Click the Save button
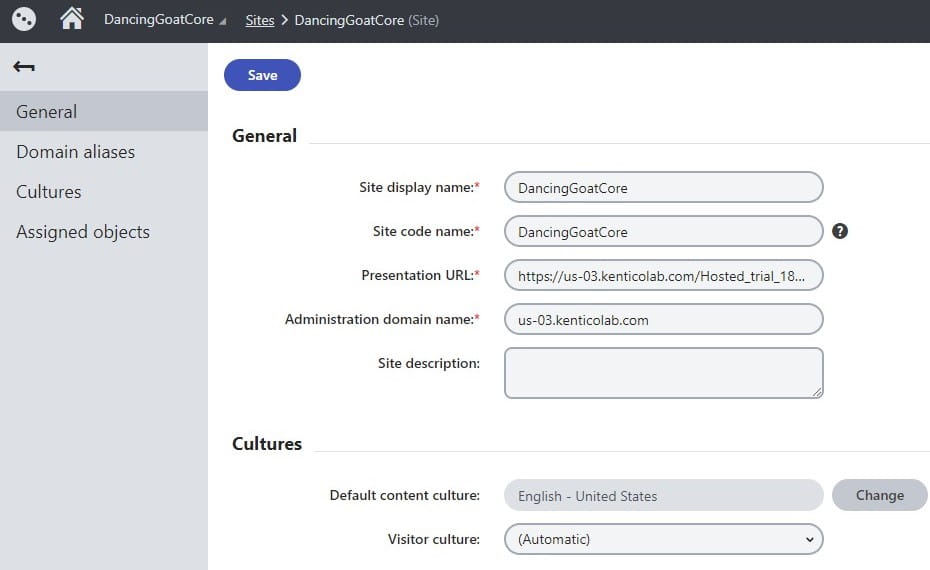Image resolution: width=930 pixels, height=570 pixels. point(262,75)
